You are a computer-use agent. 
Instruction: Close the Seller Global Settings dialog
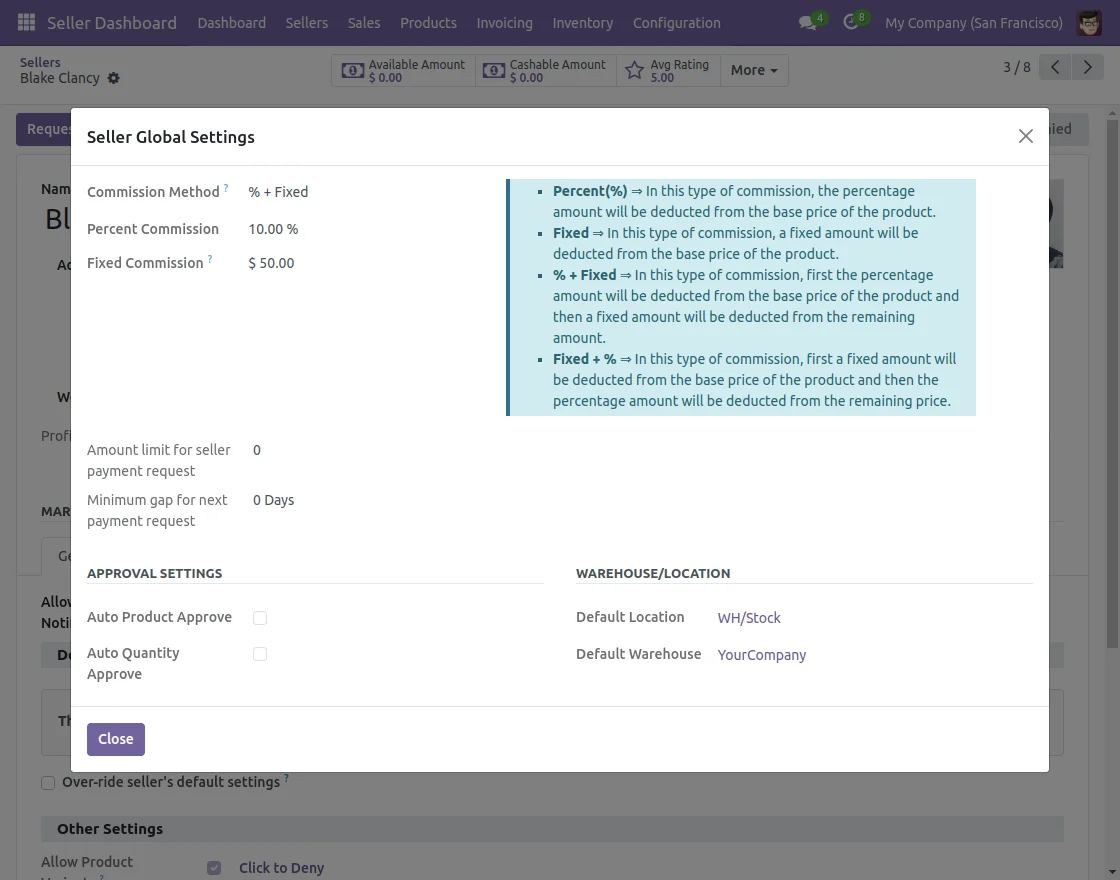tap(1025, 136)
